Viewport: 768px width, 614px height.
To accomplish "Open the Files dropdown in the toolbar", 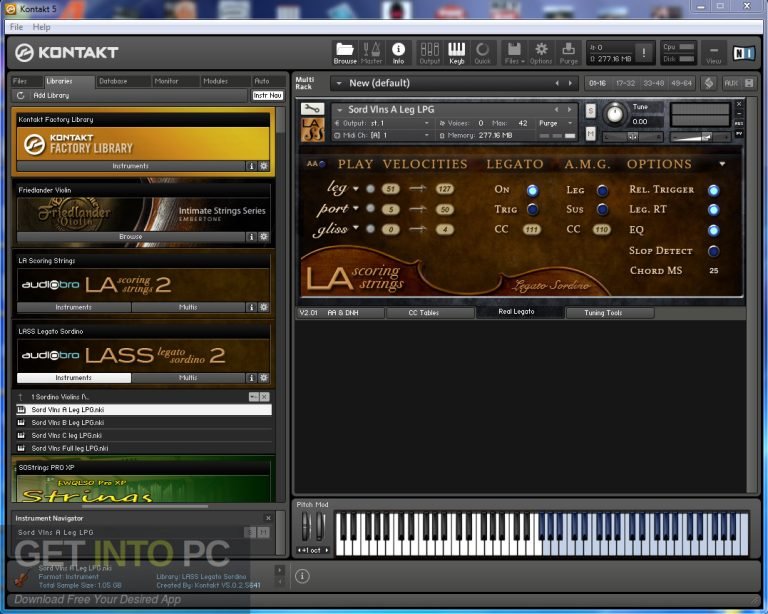I will (x=513, y=51).
